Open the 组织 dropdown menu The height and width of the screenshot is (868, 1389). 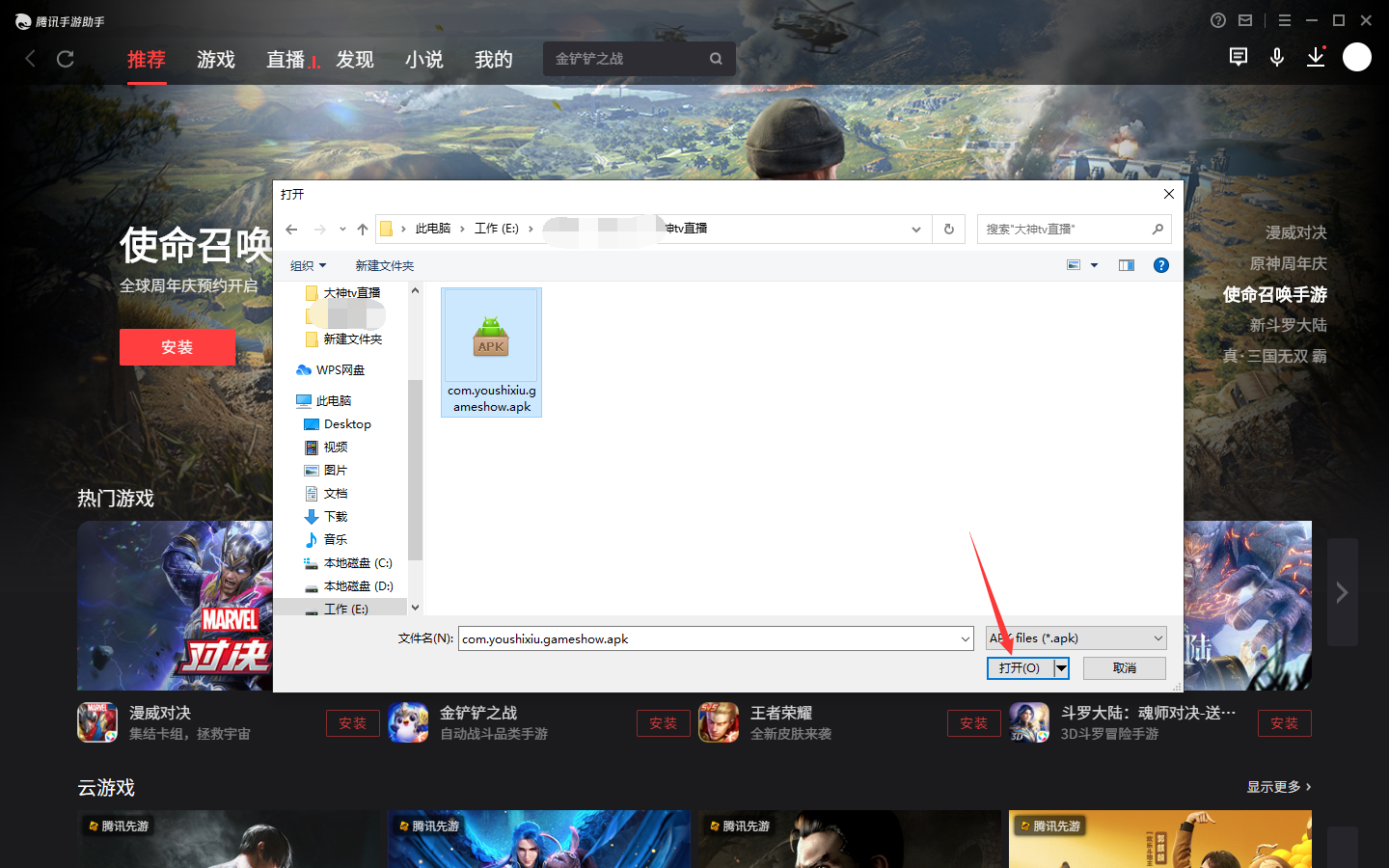pos(309,265)
